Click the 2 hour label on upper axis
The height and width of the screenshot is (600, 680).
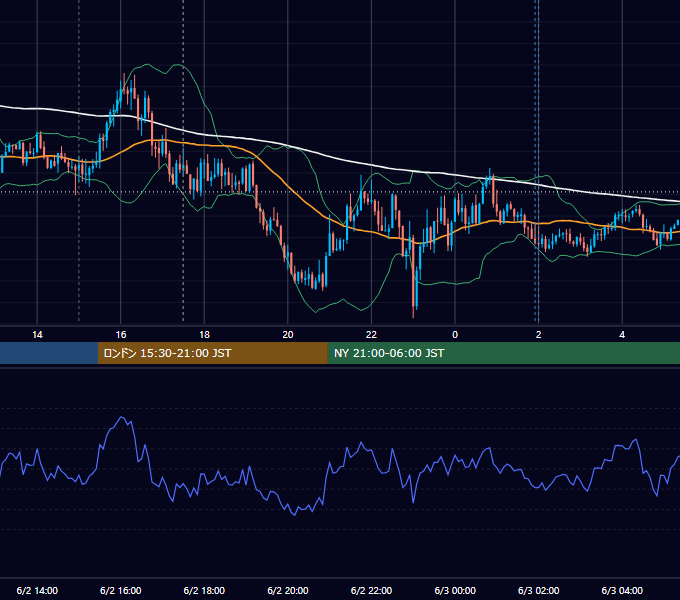pyautogui.click(x=538, y=335)
